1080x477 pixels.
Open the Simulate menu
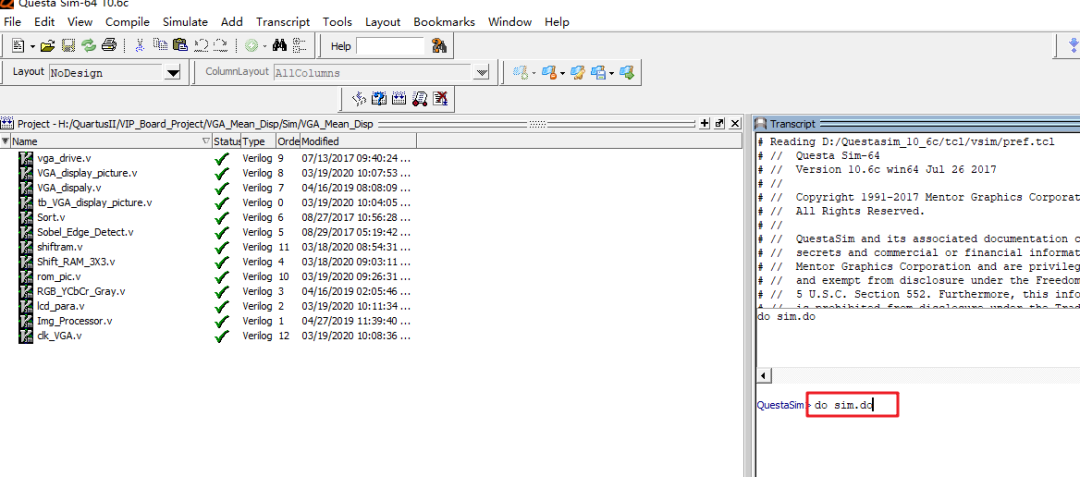(185, 21)
